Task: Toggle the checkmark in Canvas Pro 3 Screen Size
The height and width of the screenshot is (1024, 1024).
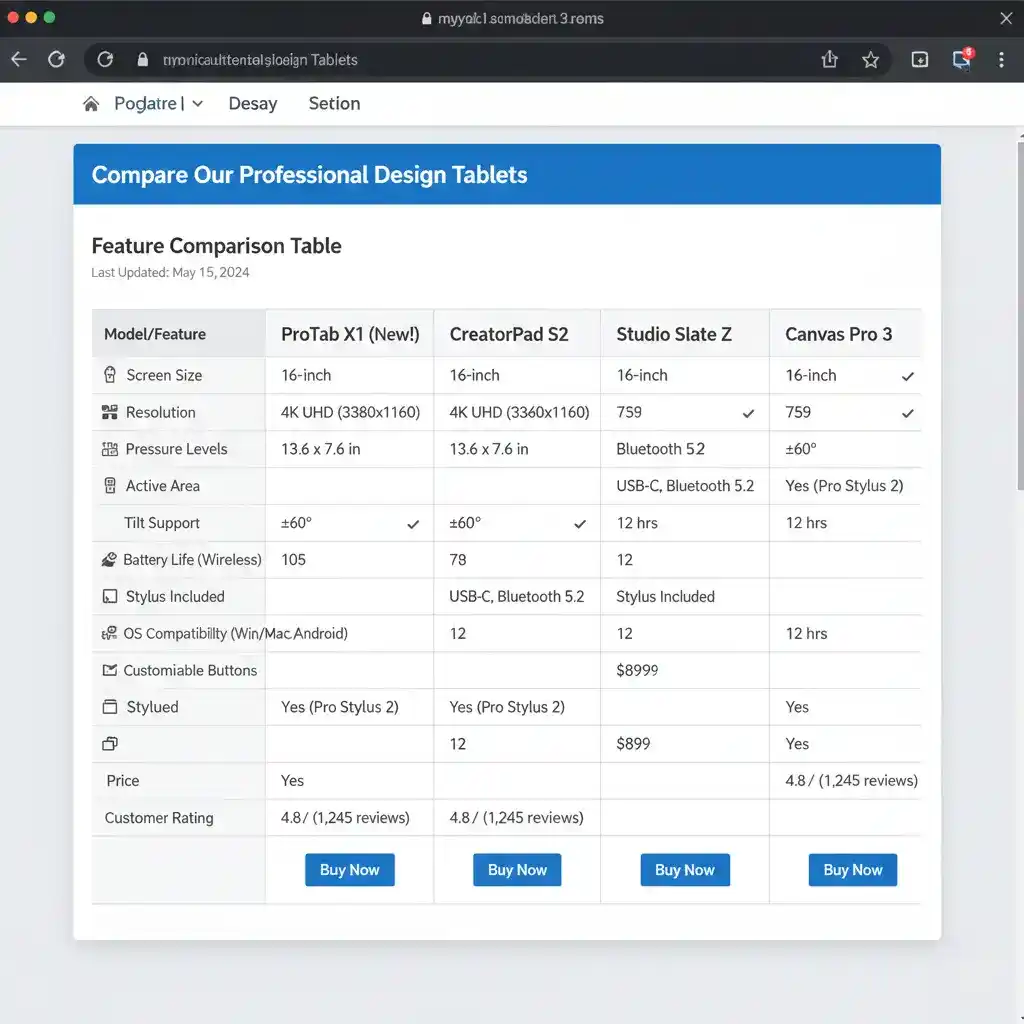Action: [907, 377]
